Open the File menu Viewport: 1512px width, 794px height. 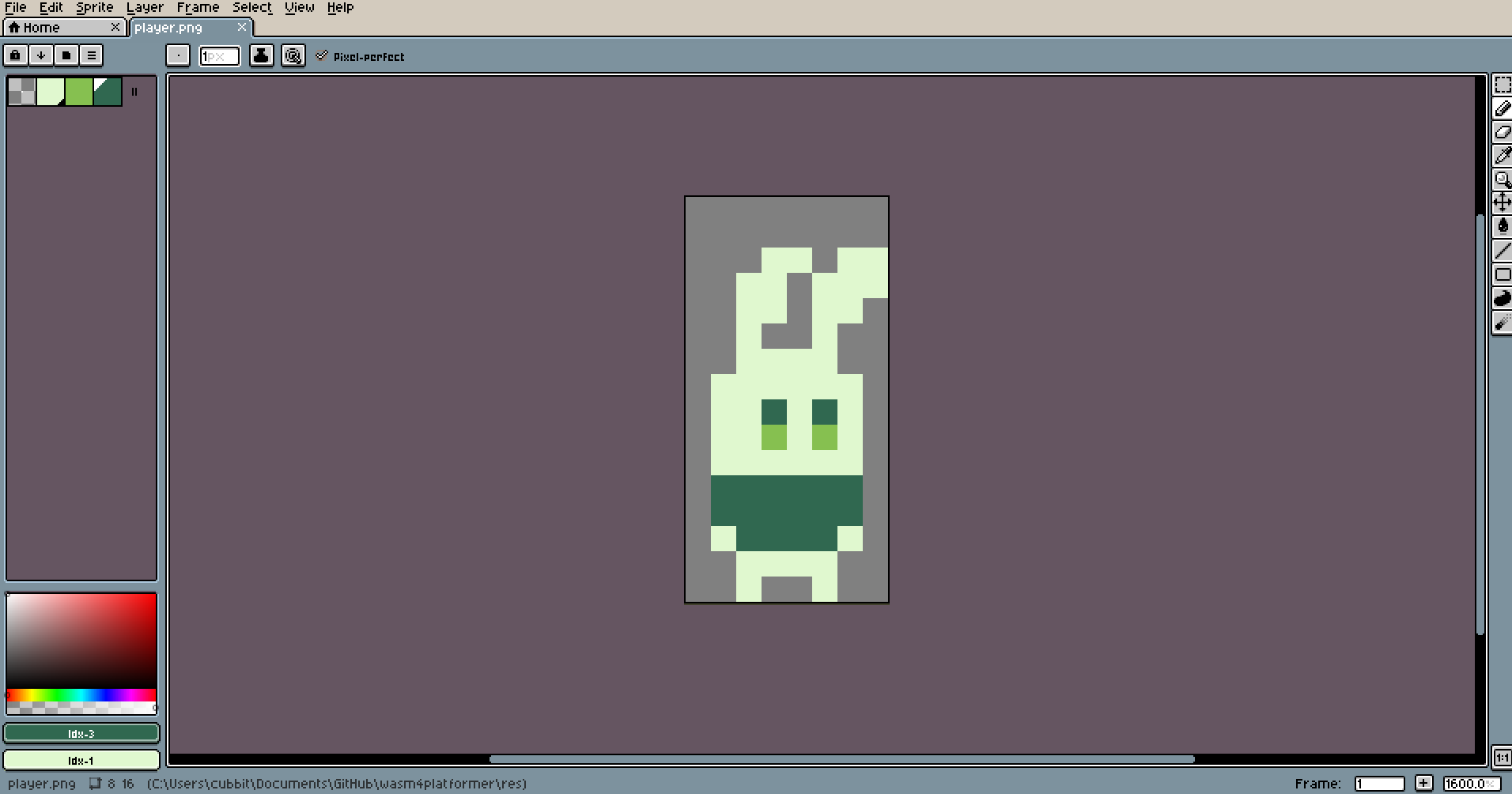coord(16,7)
